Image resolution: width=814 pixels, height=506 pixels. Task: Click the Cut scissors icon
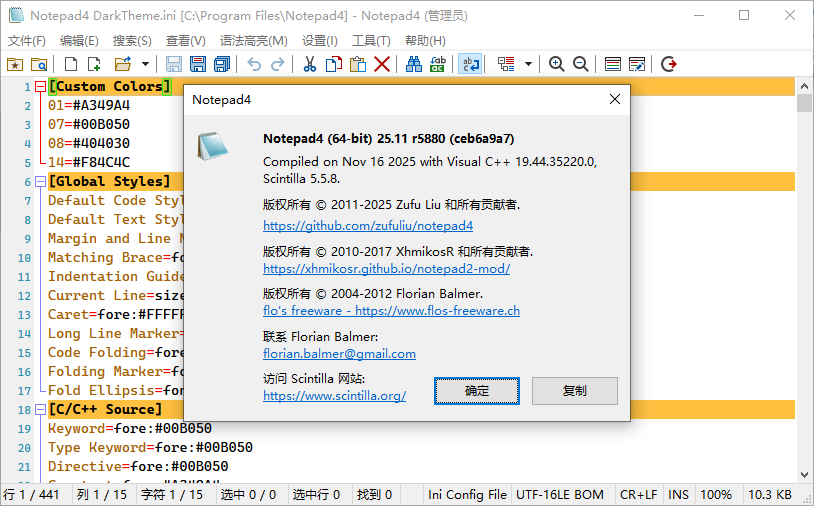(310, 64)
